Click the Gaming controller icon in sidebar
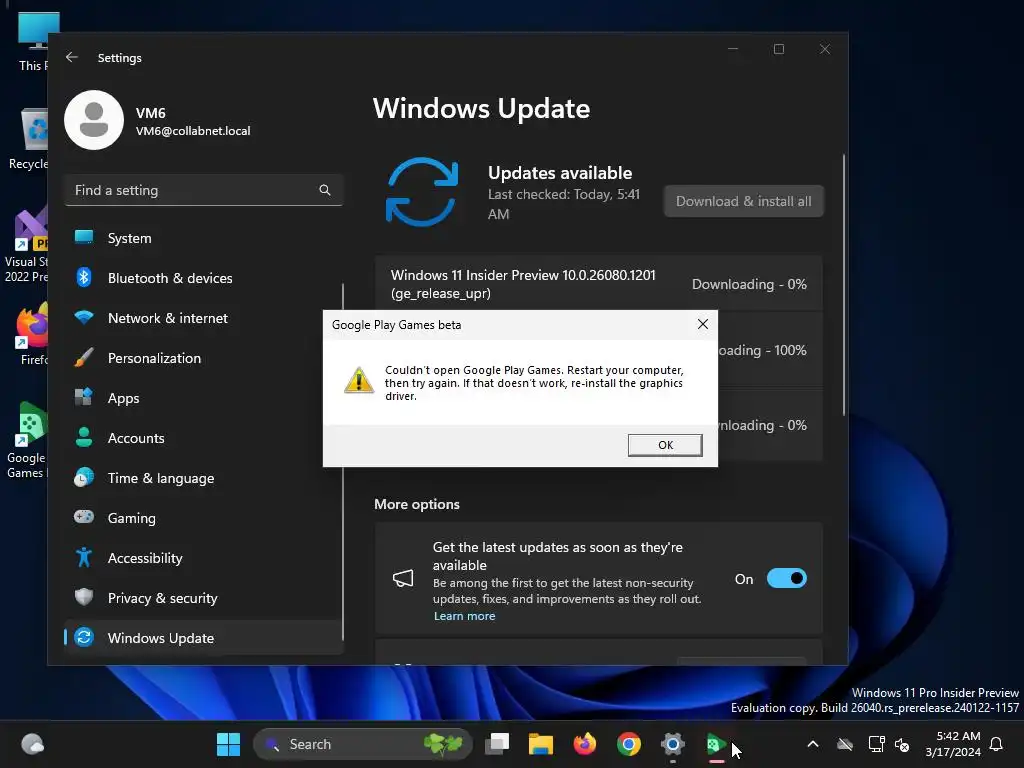Viewport: 1024px width, 768px height. [84, 517]
